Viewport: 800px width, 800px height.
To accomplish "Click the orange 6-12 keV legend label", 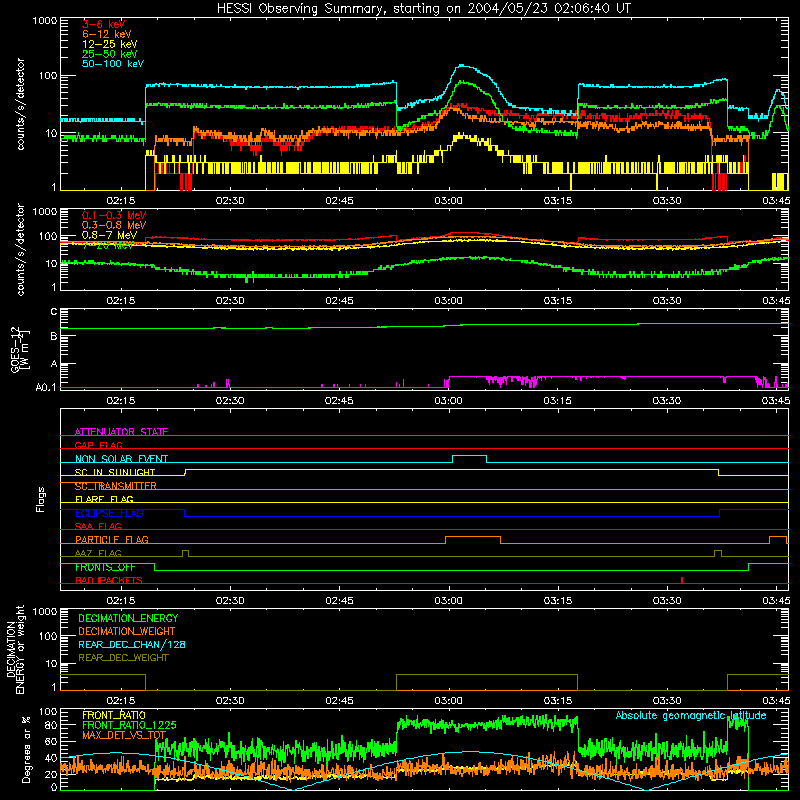I will [107, 34].
